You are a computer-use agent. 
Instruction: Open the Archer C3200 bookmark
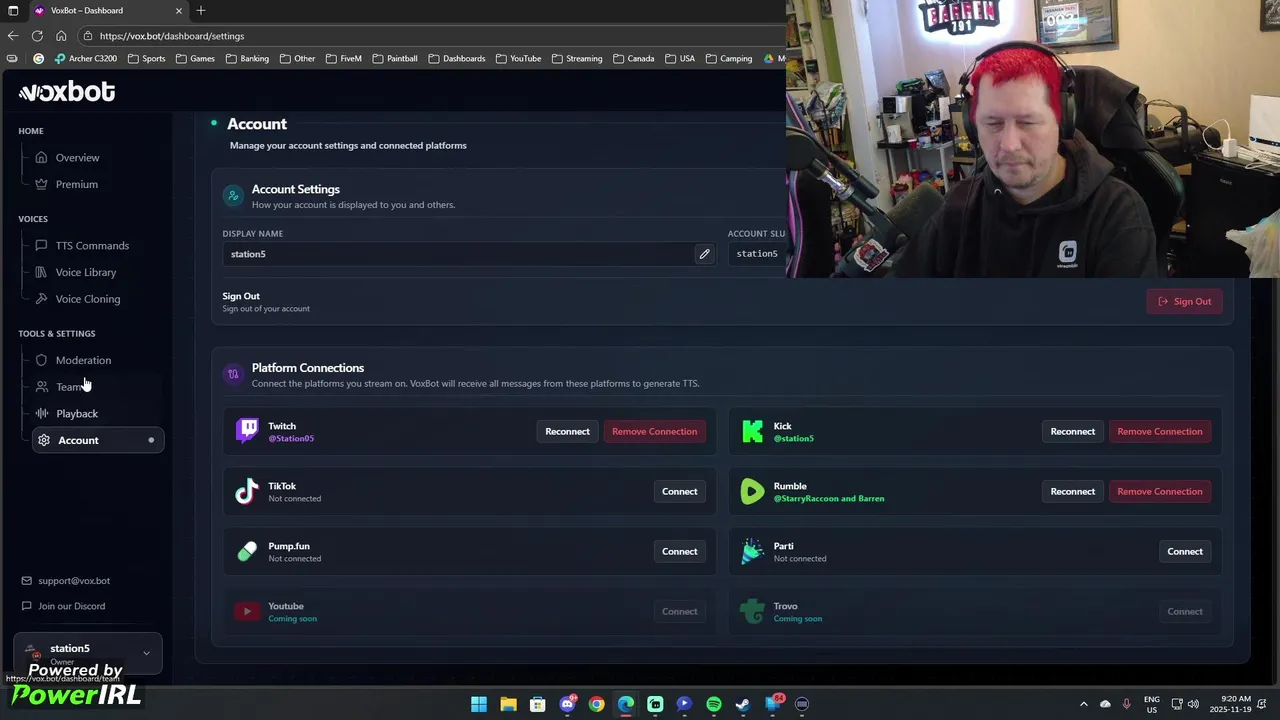(x=86, y=58)
